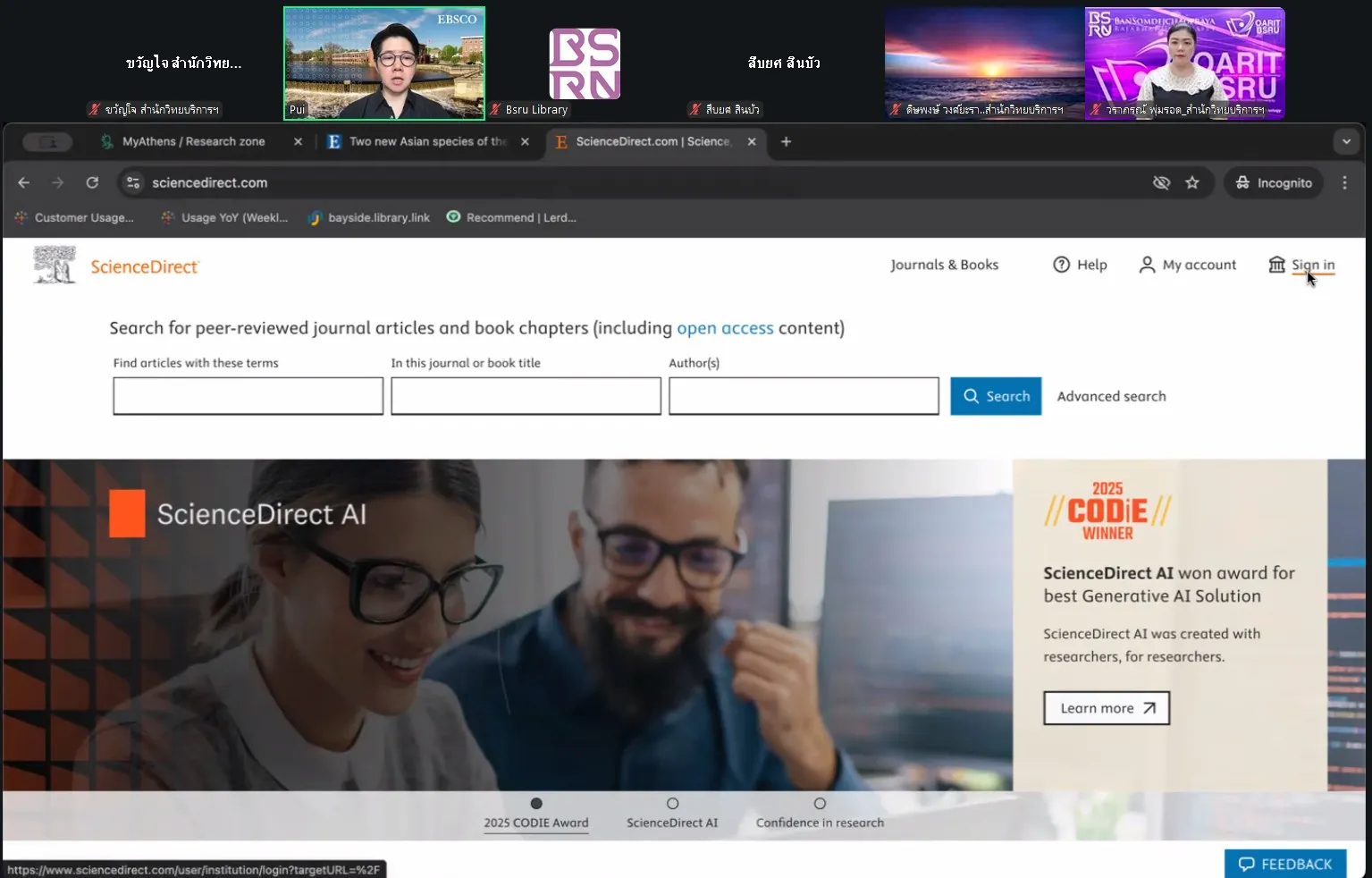
Task: Click Sign in via institution
Action: (x=1301, y=265)
